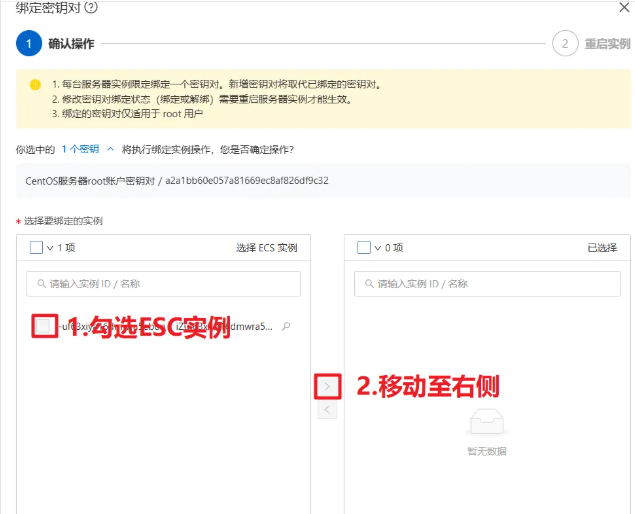This screenshot has height=514, width=635.
Task: Open the selection dropdown arrow beside 0 项
Action: point(377,247)
